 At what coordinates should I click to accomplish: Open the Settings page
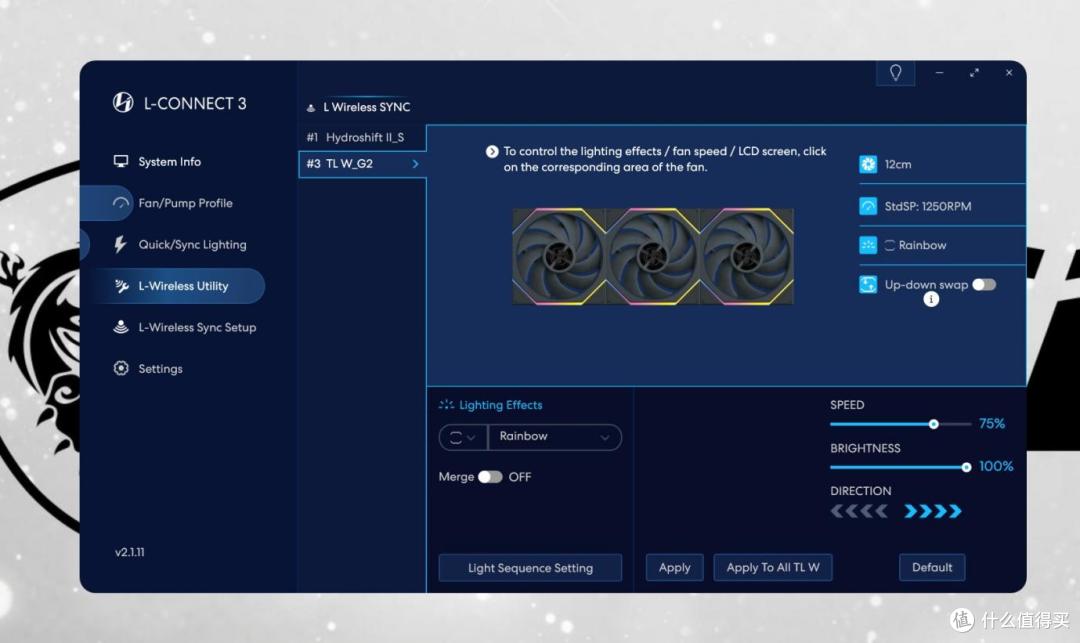160,368
